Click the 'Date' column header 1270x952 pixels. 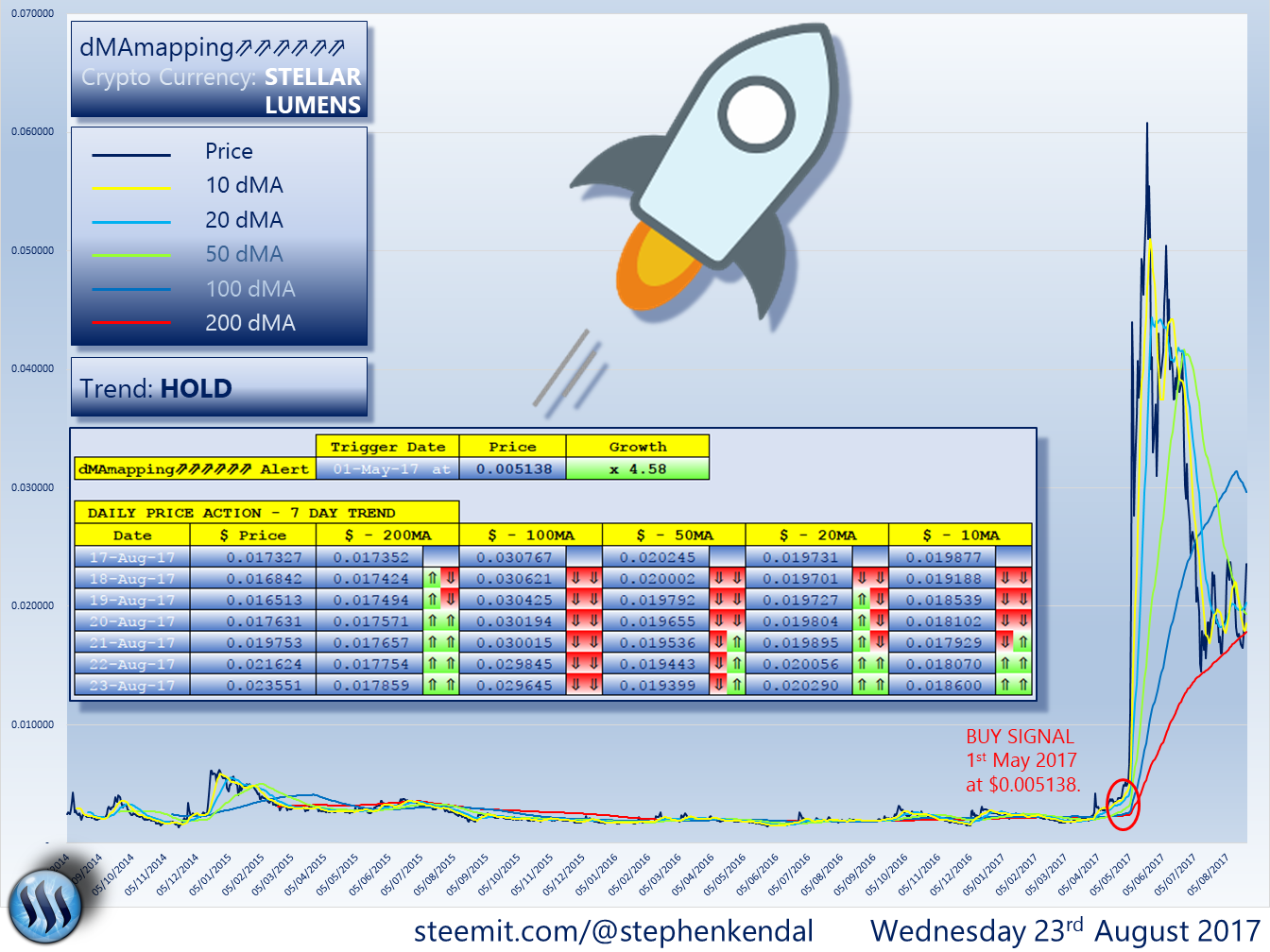132,535
